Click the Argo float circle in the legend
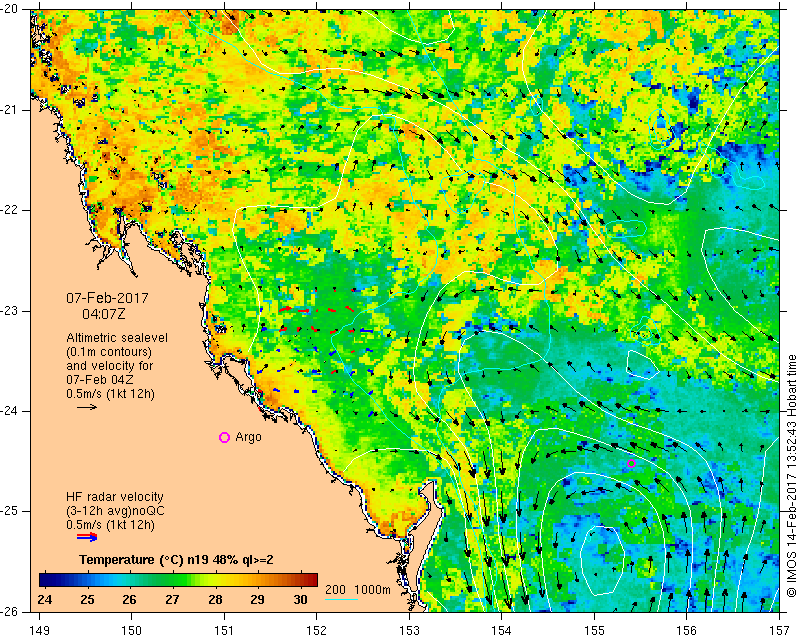Viewport: 800px width, 640px height. coord(224,437)
